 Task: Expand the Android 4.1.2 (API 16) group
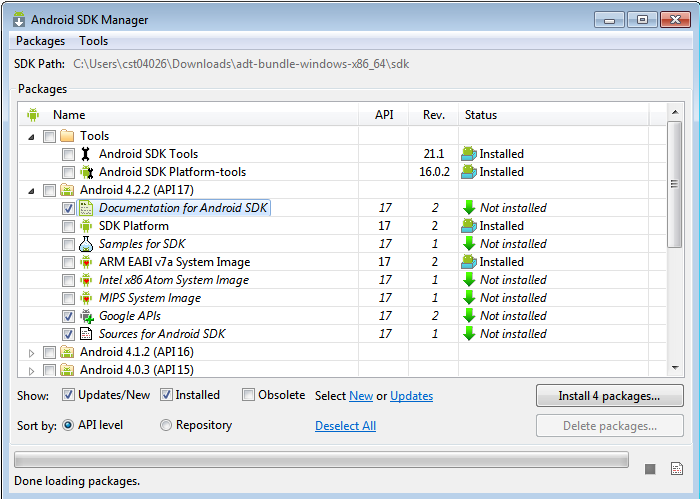(31, 353)
